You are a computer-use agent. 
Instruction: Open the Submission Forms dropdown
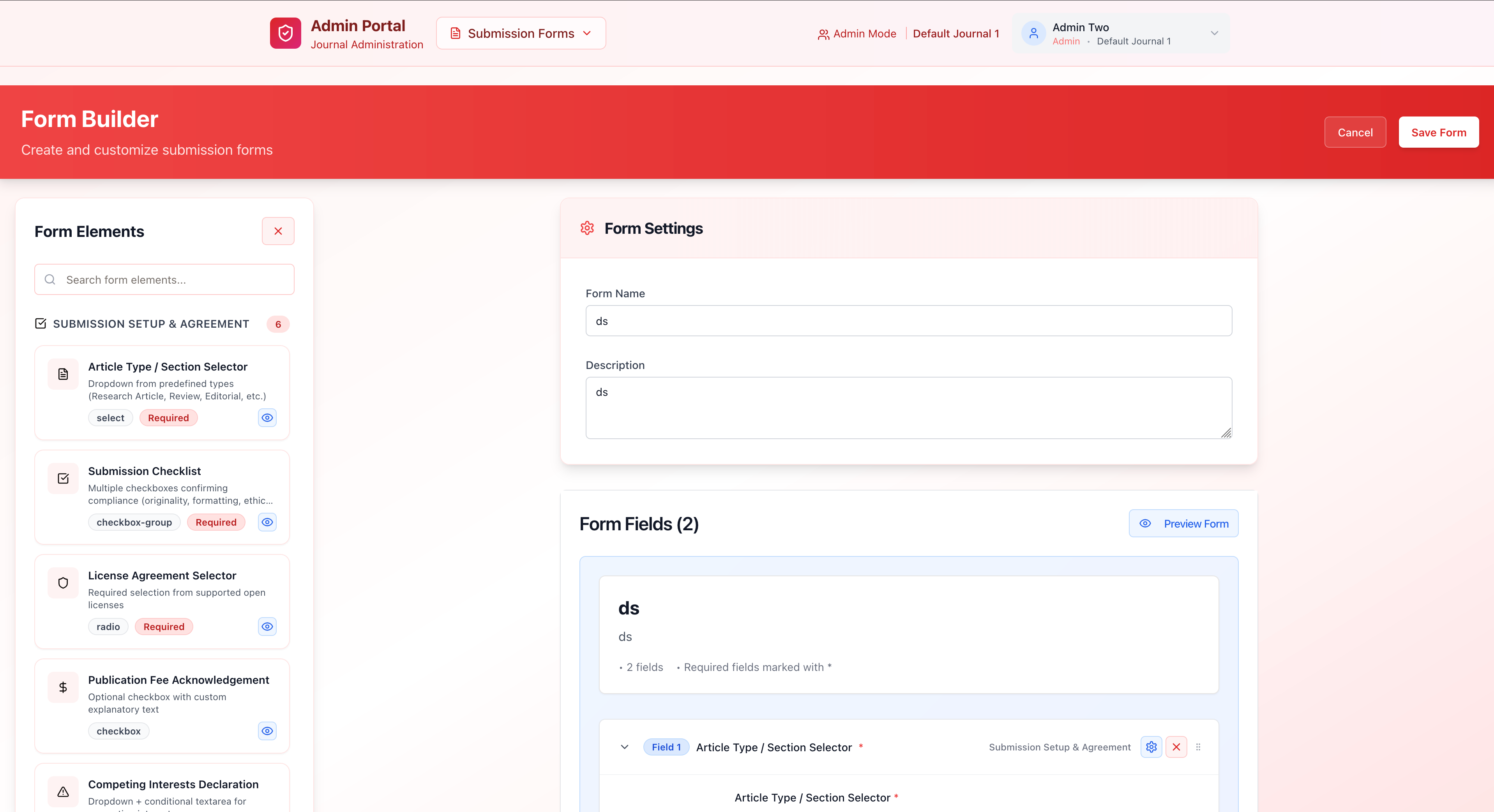coord(521,33)
